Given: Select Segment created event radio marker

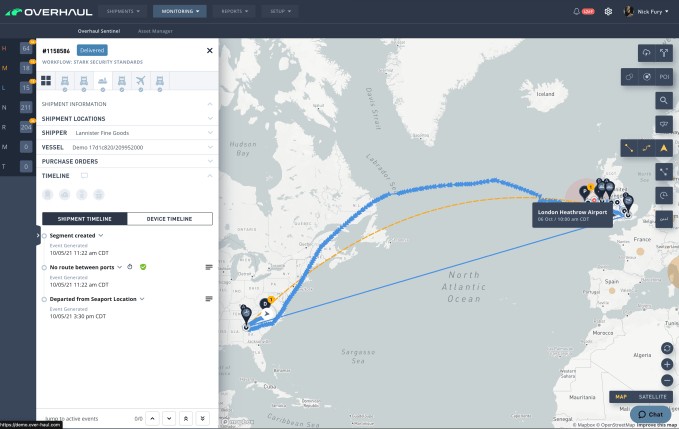Looking at the screenshot, I should click(44, 236).
